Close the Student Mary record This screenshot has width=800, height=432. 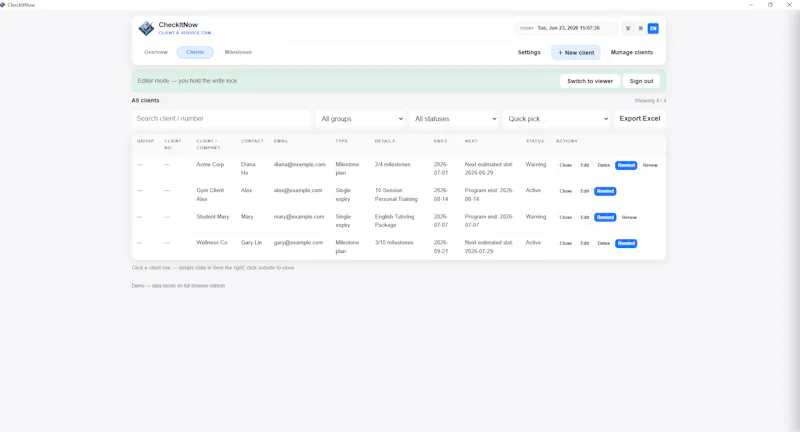pyautogui.click(x=565, y=217)
